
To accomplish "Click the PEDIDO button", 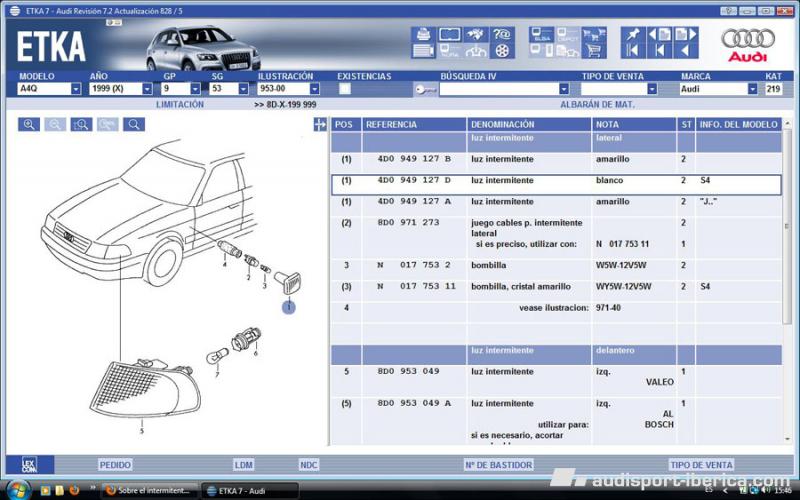I will click(115, 465).
